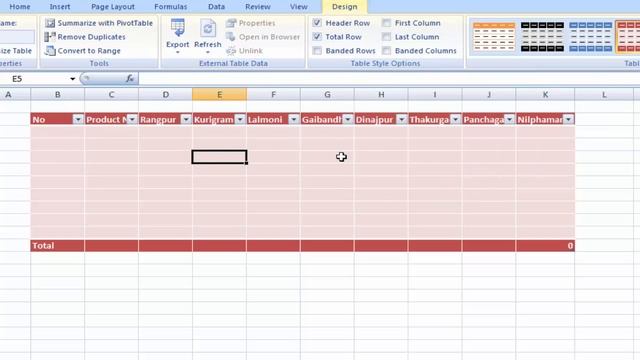Open the Thakurgaon column filter dropdown

click(456, 119)
